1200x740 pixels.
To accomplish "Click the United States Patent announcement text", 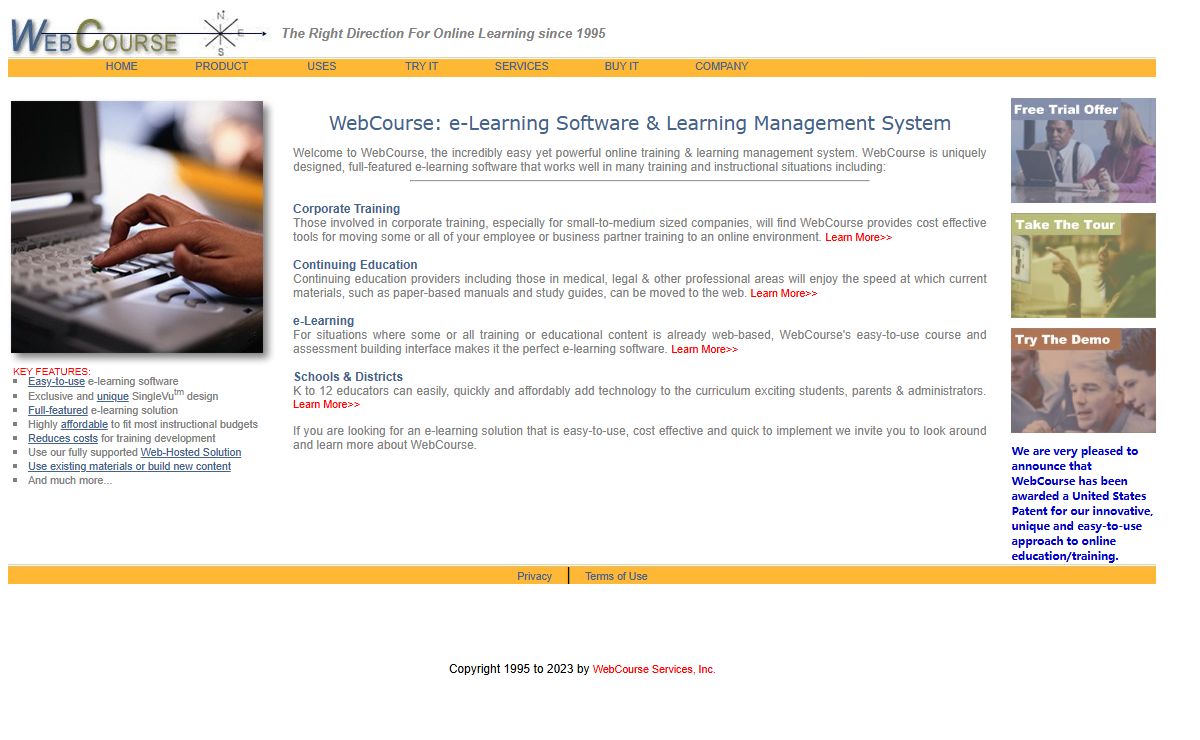I will click(1082, 503).
